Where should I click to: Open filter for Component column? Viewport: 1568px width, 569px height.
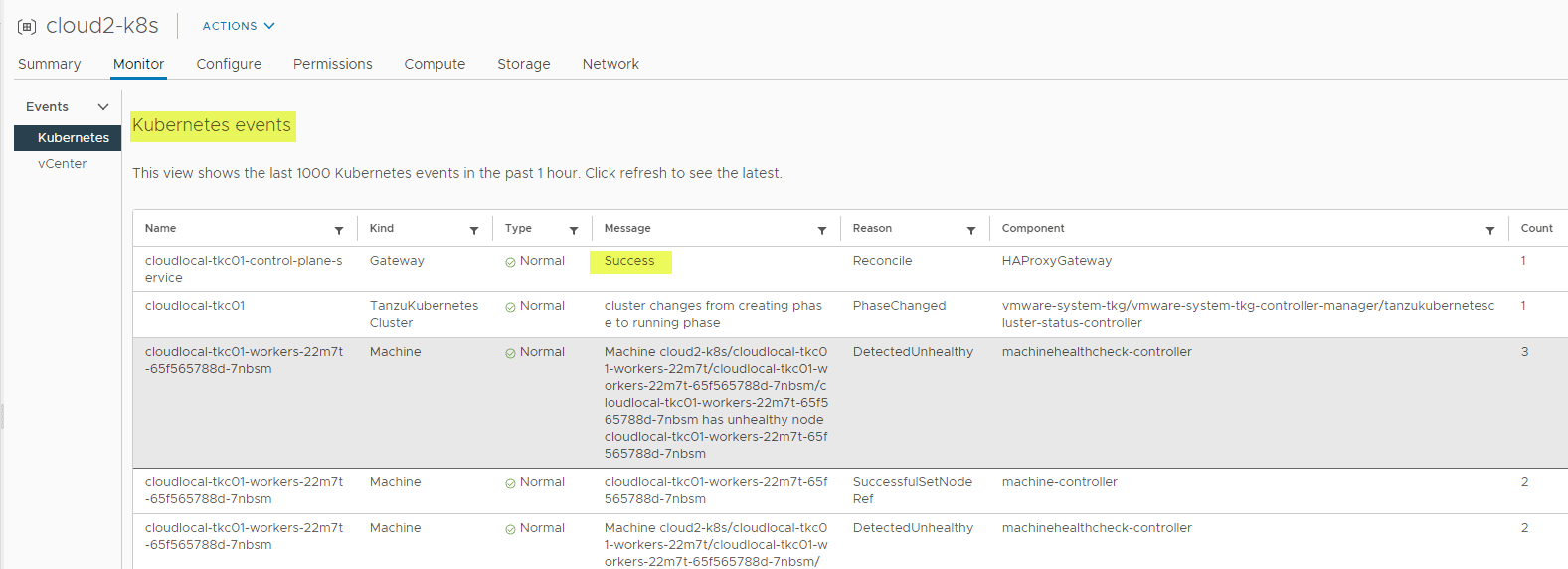[1490, 230]
